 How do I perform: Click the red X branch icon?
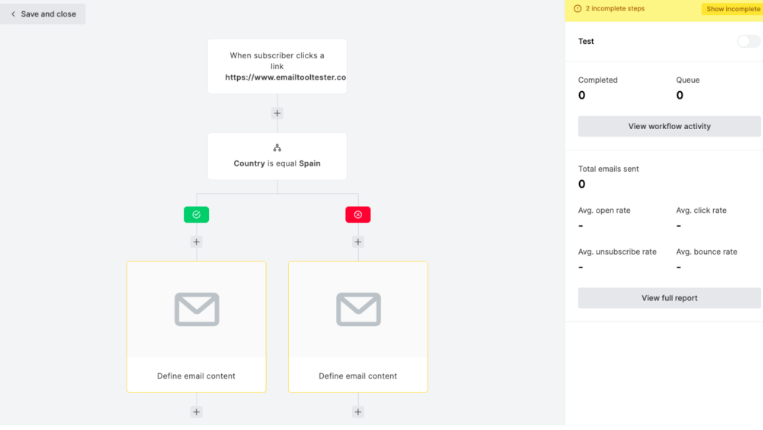click(x=358, y=214)
